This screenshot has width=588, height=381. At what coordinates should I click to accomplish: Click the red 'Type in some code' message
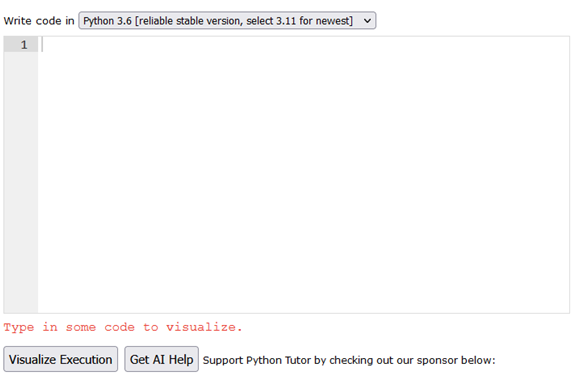pyautogui.click(x=123, y=327)
